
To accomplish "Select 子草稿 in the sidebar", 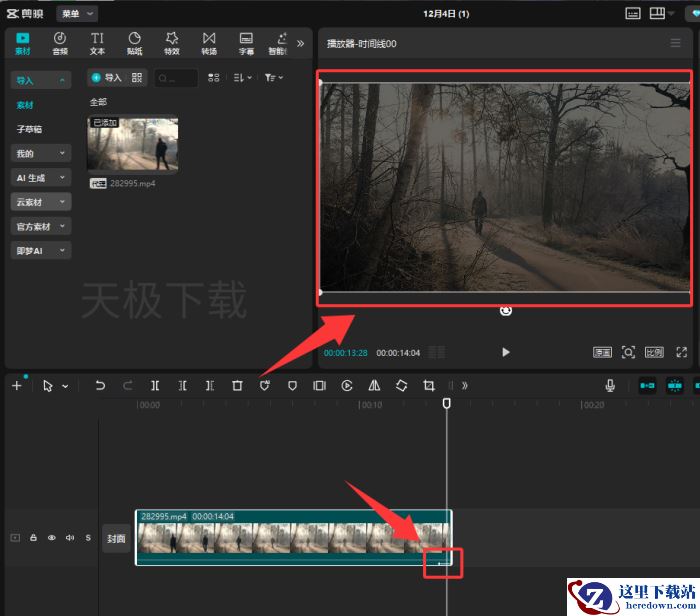I will click(x=29, y=129).
